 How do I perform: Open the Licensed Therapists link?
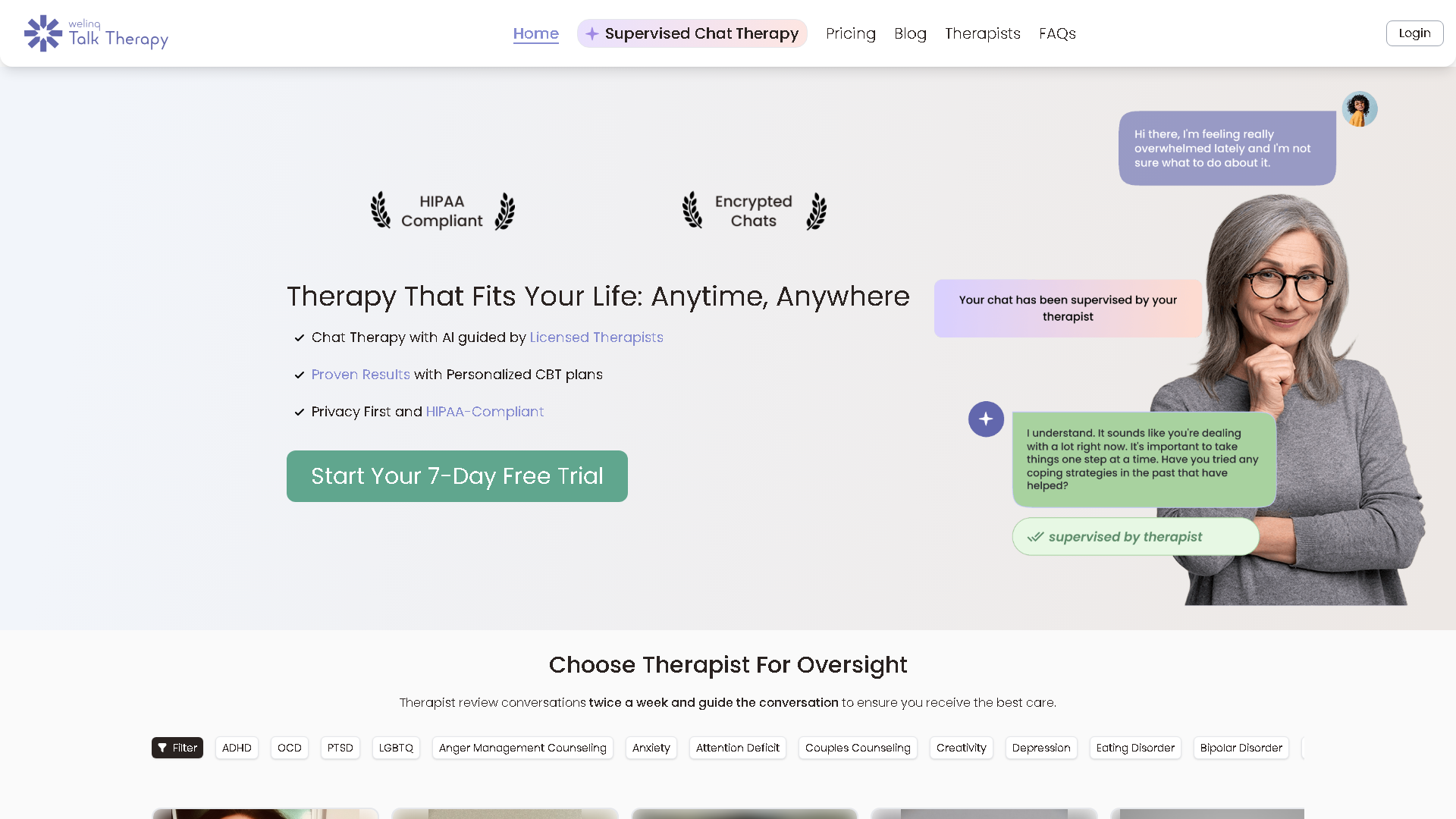(596, 337)
